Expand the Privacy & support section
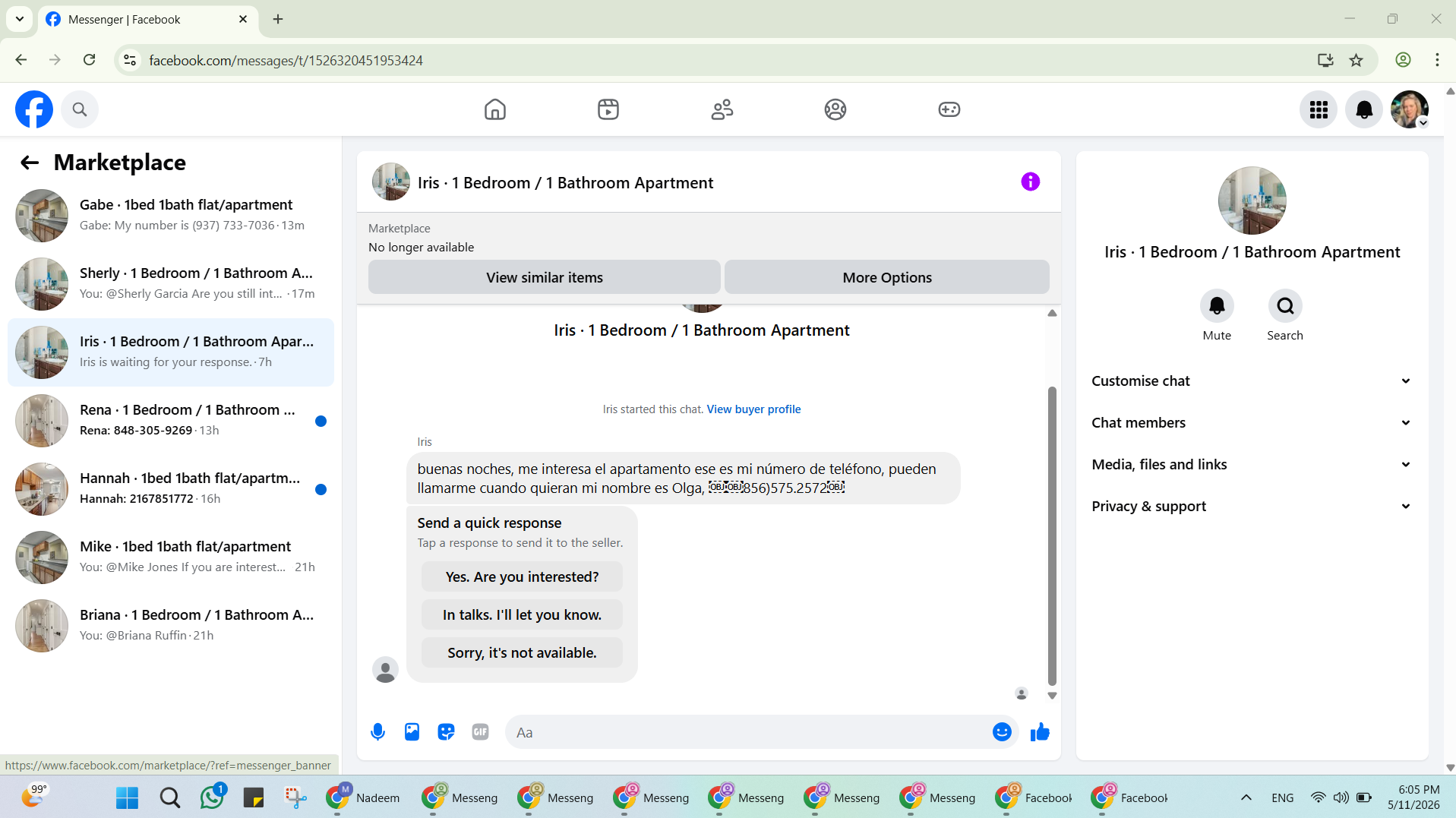 1252,507
